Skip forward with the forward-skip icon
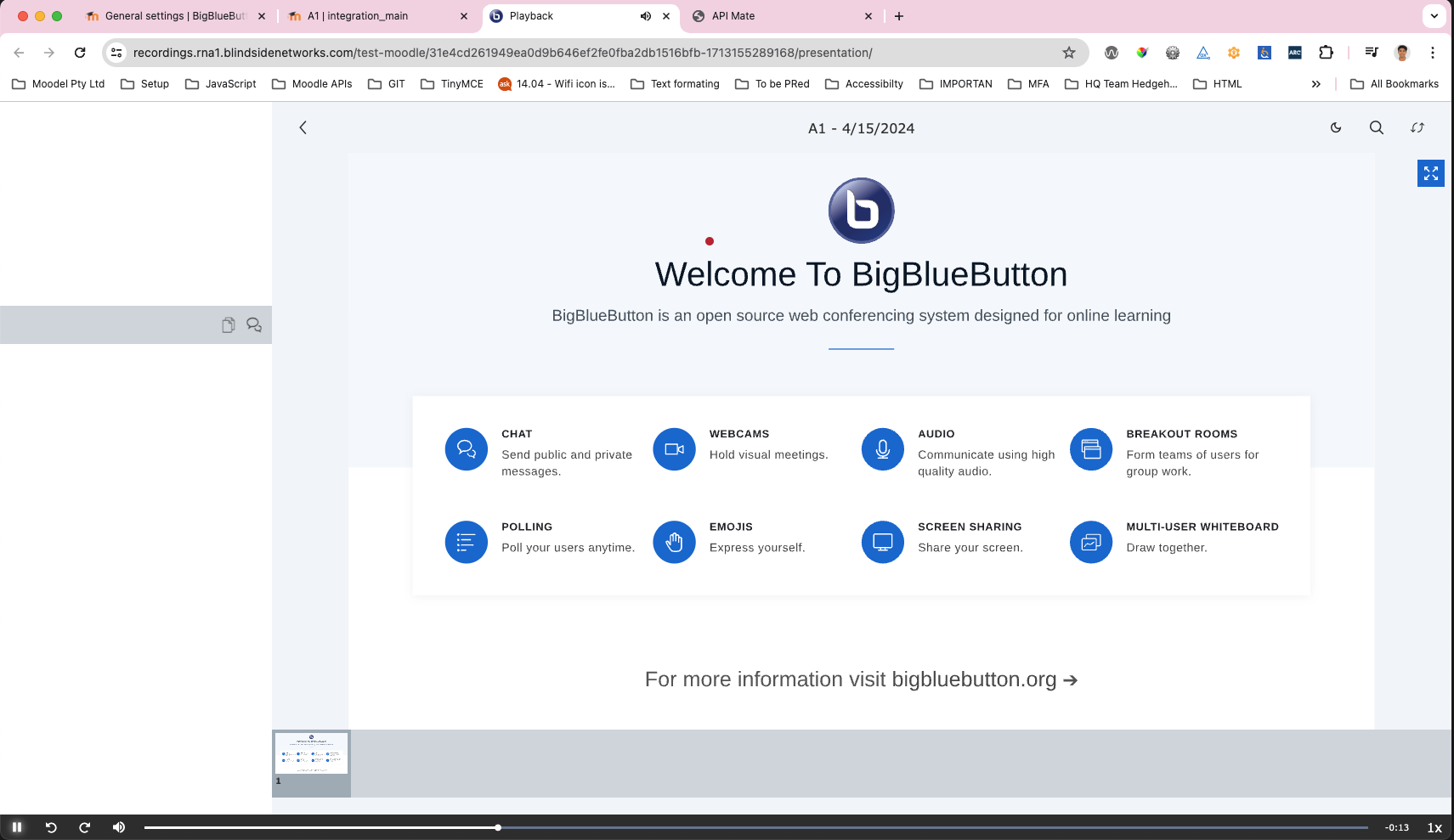Viewport: 1454px width, 840px height. 84,827
